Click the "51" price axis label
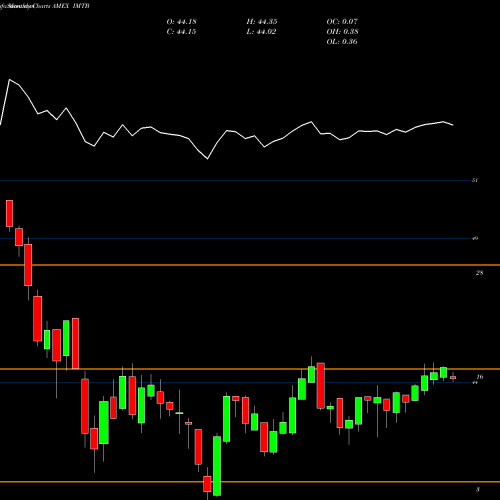Image resolution: width=500 pixels, height=500 pixels. pos(475,180)
